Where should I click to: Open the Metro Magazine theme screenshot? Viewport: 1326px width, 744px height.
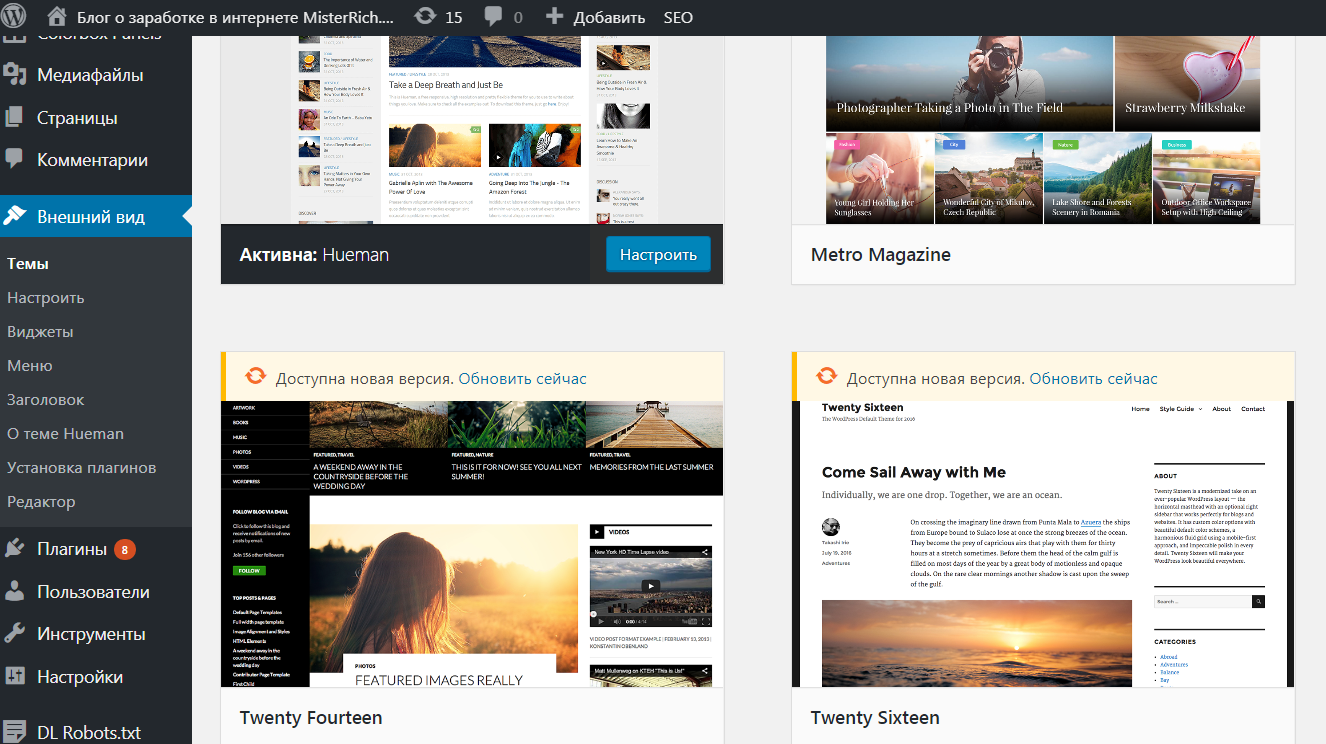pyautogui.click(x=1043, y=130)
